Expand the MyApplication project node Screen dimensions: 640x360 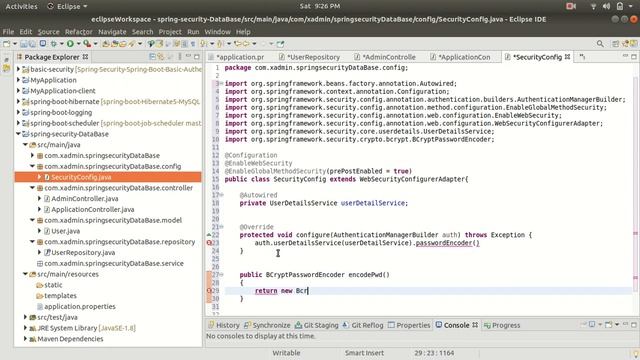[x=18, y=80]
